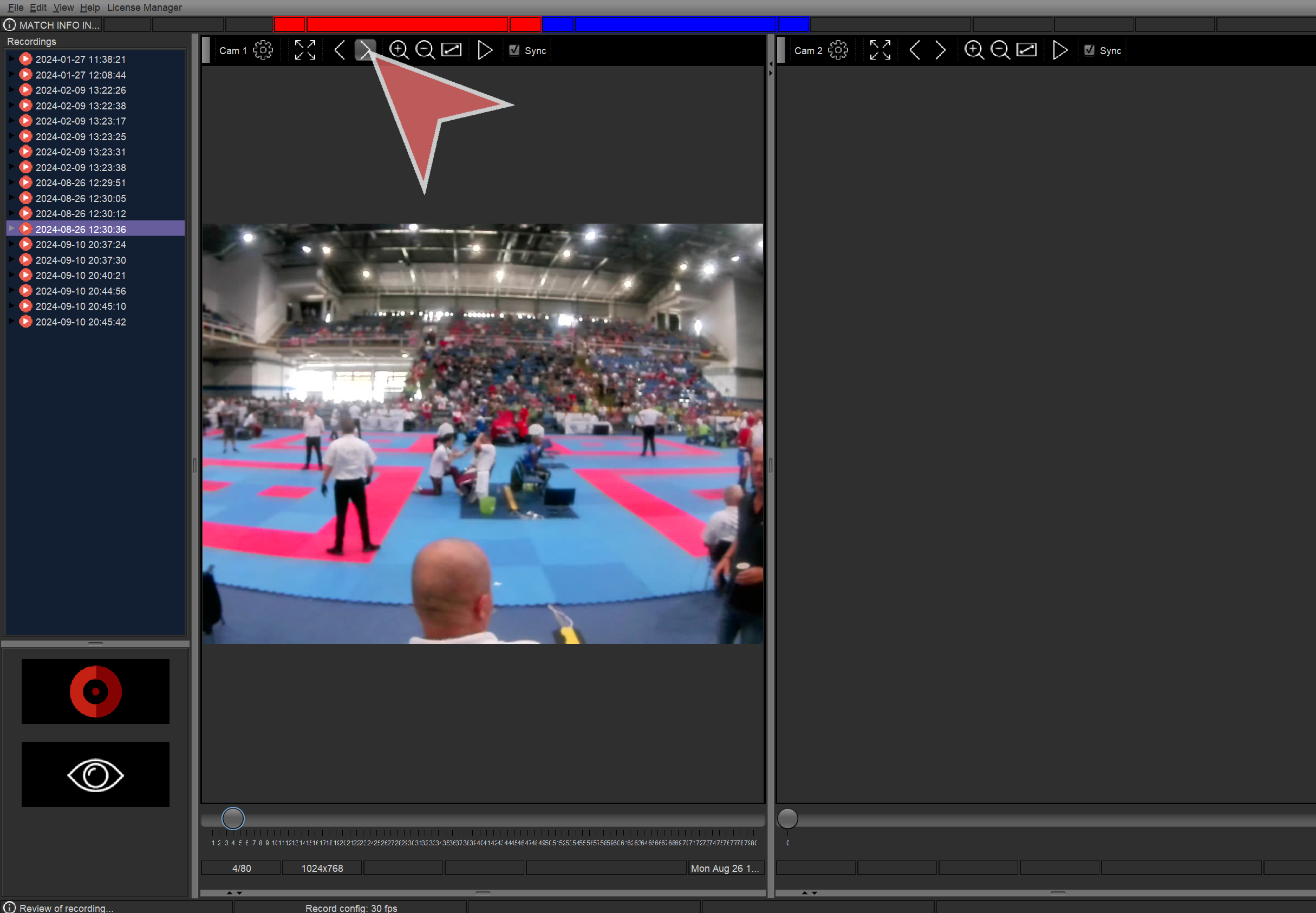Open the View menu
The height and width of the screenshot is (913, 1316).
[63, 8]
